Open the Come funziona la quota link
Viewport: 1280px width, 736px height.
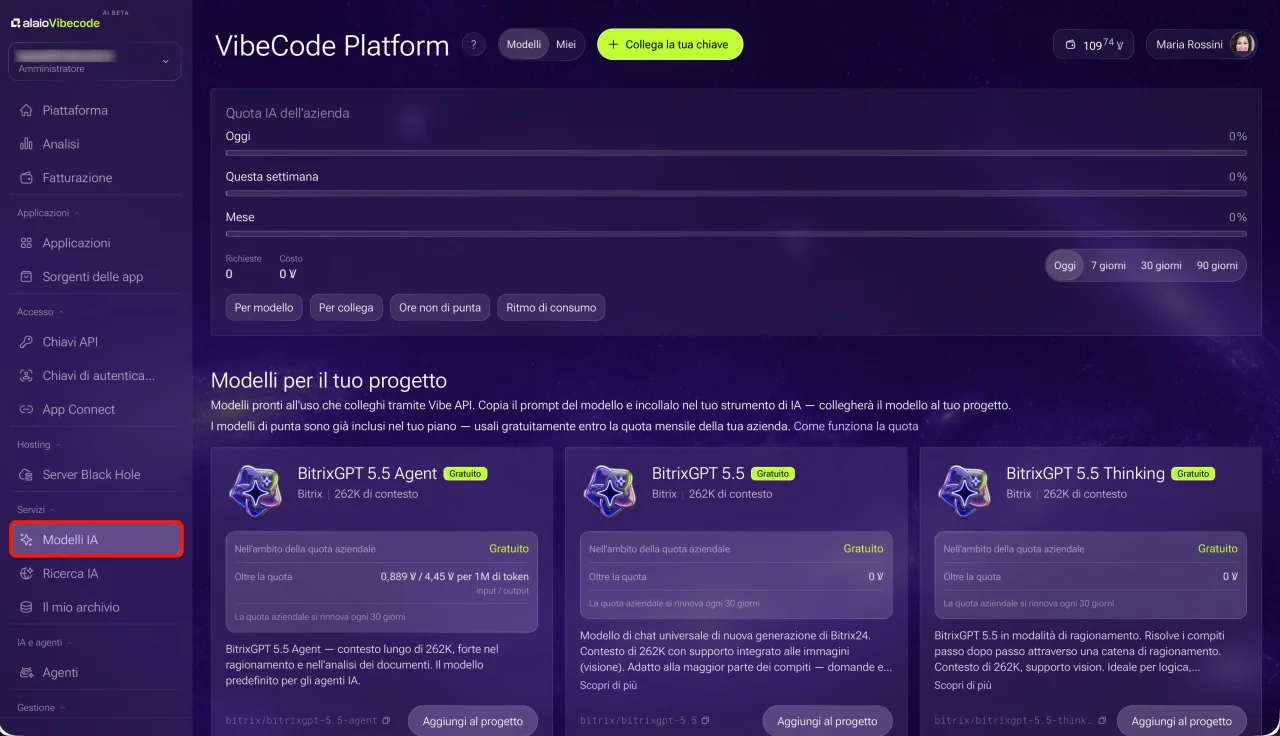click(855, 426)
